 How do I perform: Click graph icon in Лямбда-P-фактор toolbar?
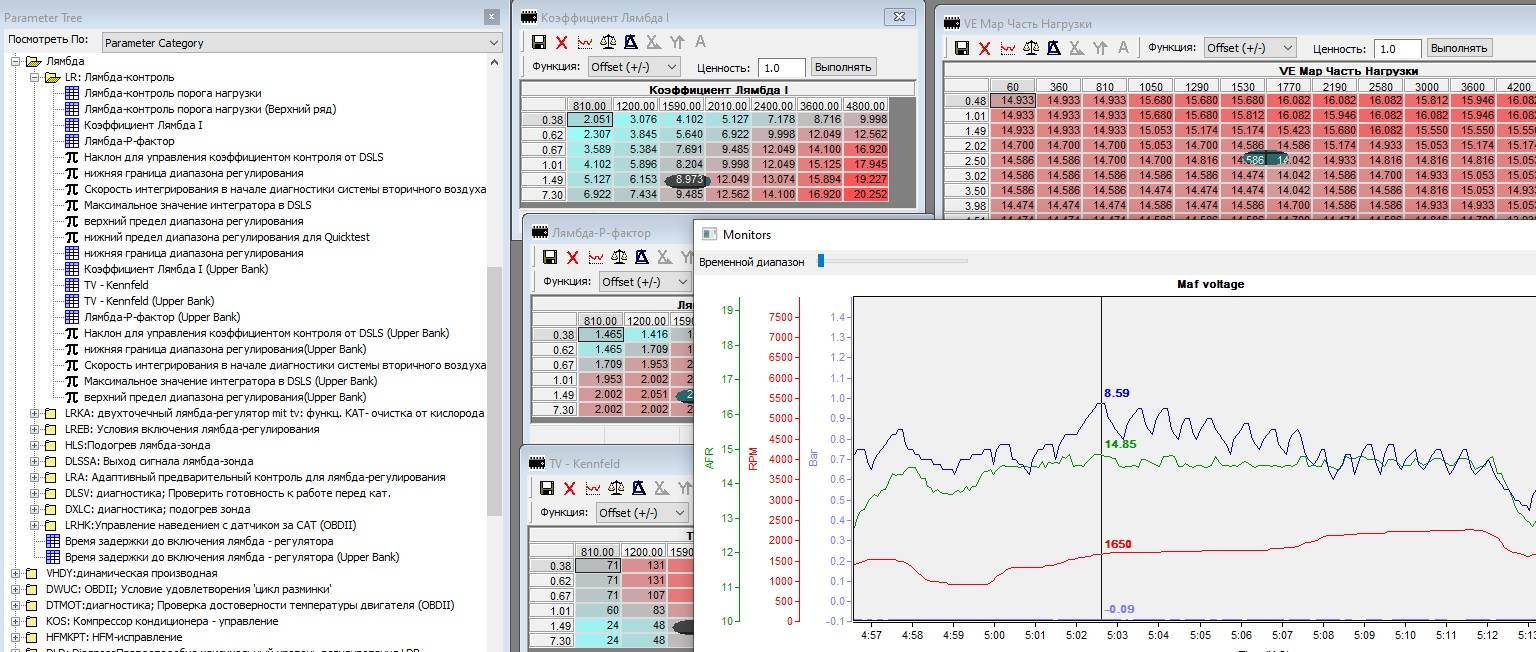click(595, 257)
